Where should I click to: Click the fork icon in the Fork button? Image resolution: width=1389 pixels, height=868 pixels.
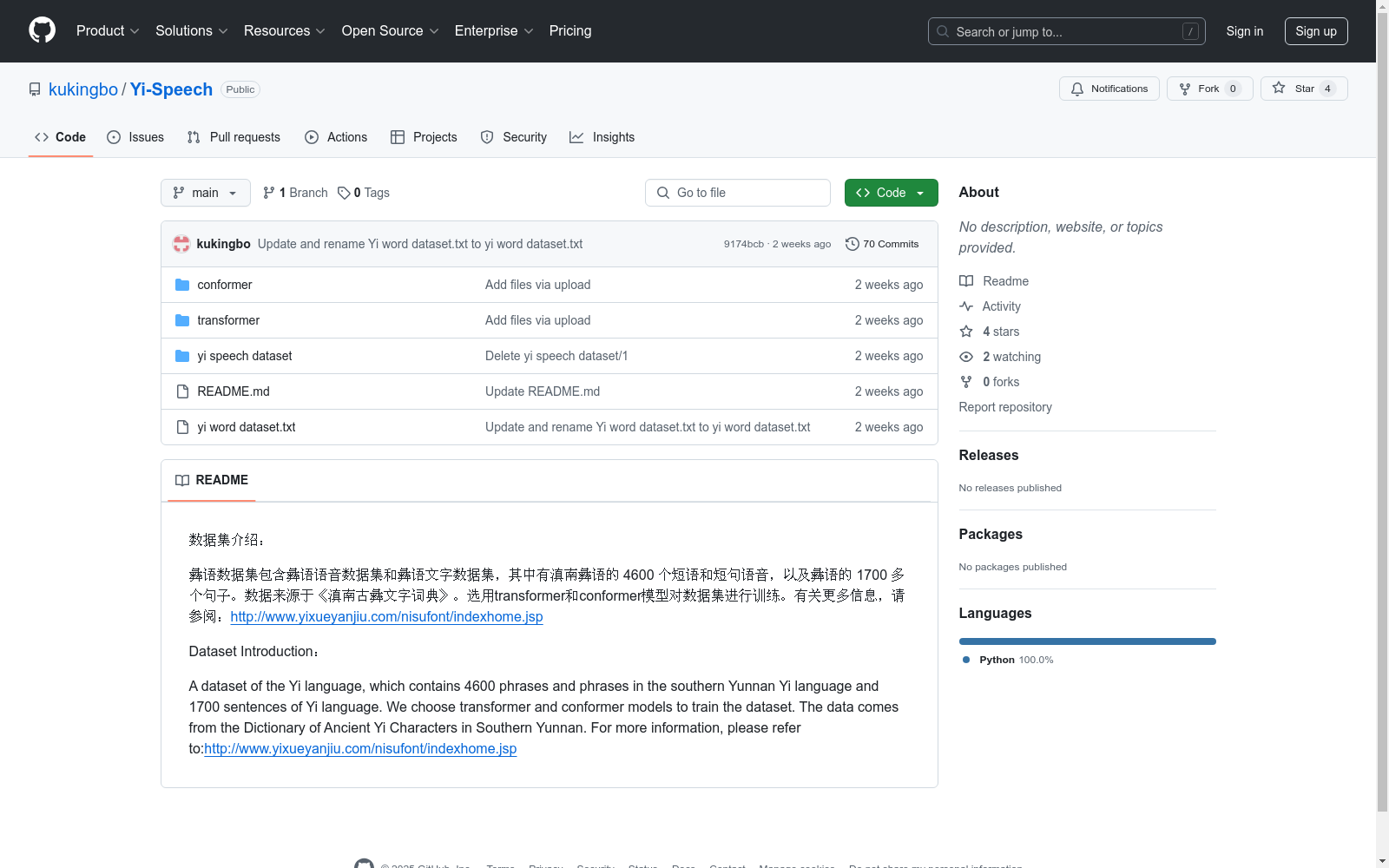tap(1185, 89)
